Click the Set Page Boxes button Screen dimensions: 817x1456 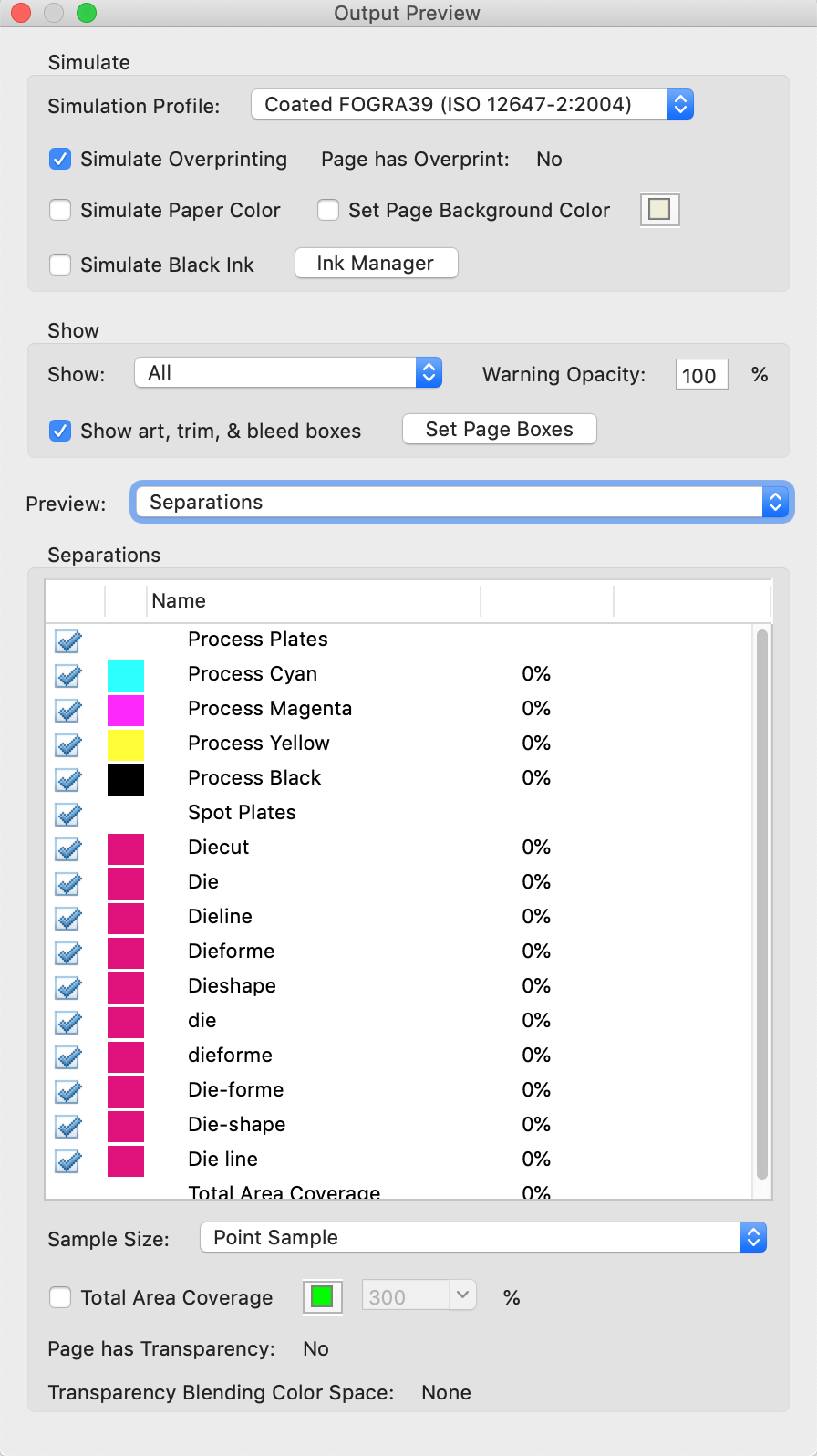pos(499,429)
